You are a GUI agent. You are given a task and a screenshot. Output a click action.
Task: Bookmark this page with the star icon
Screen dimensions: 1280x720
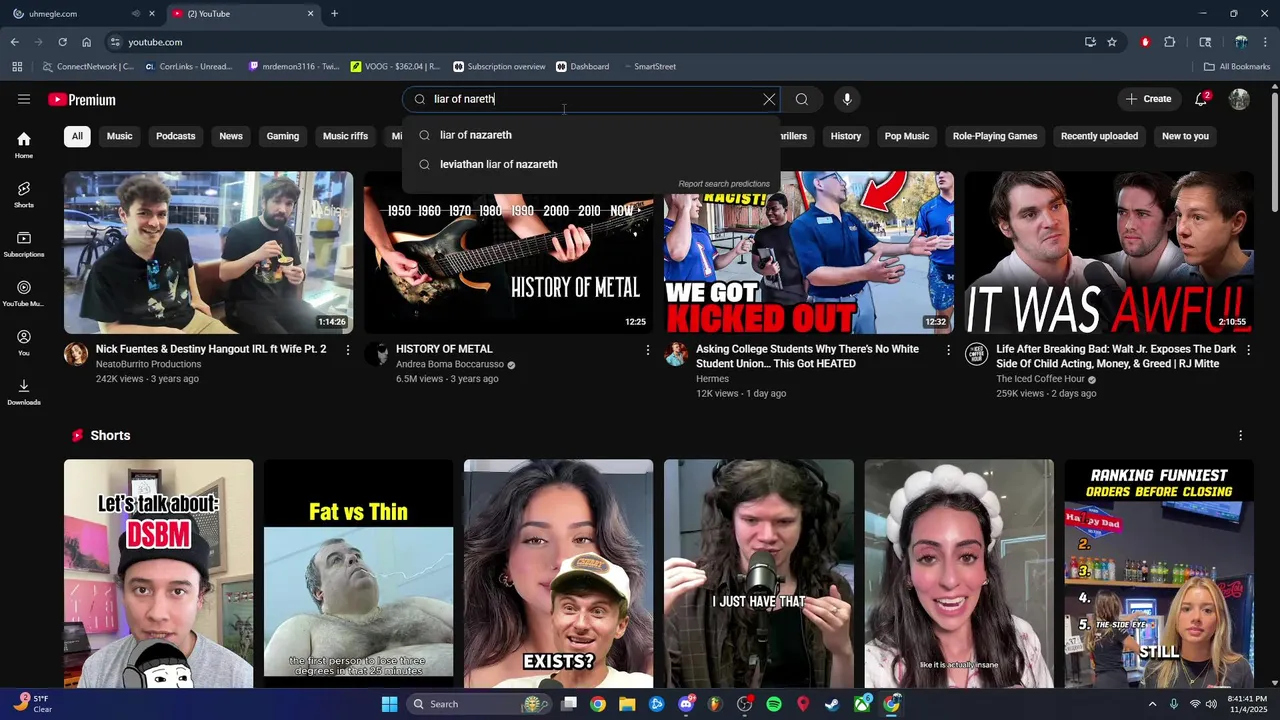click(1112, 42)
